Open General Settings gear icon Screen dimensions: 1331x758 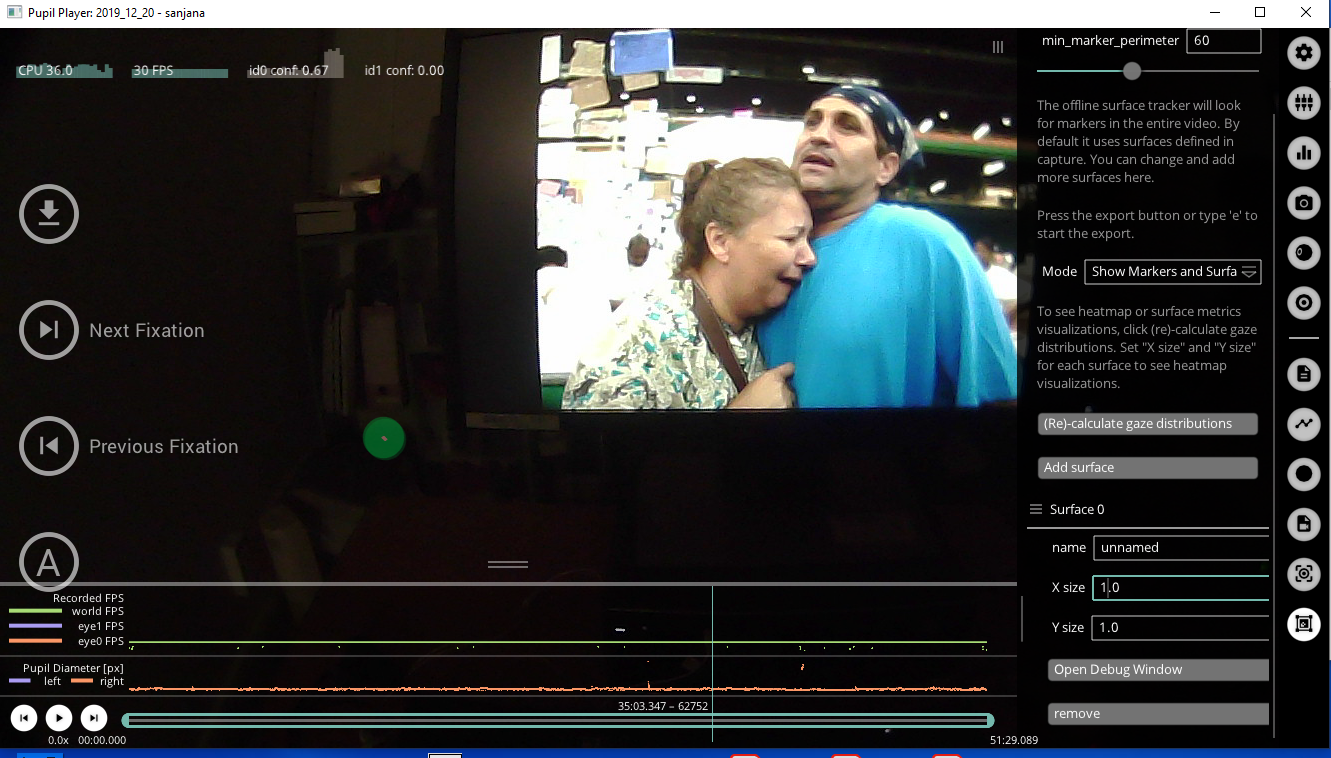click(x=1303, y=53)
